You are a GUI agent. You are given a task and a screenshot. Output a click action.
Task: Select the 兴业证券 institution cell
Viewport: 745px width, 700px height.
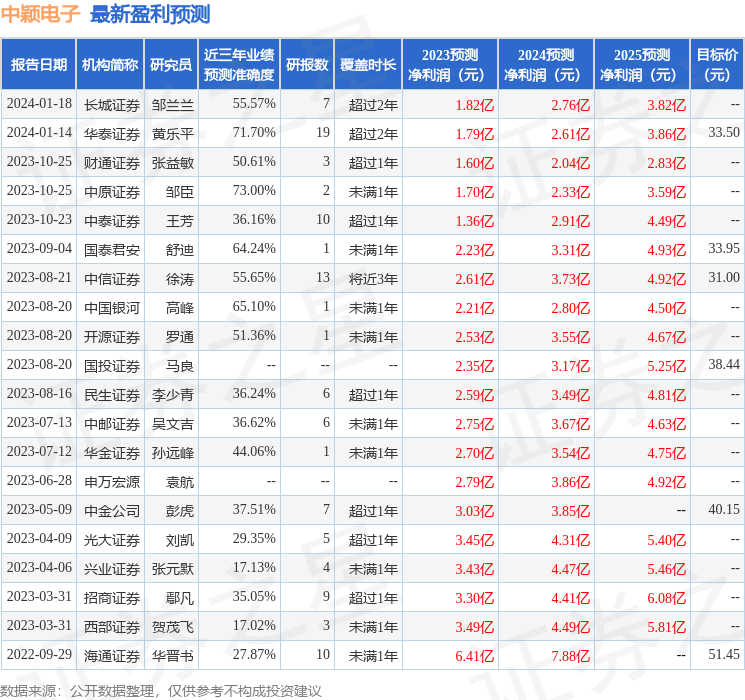coord(112,569)
